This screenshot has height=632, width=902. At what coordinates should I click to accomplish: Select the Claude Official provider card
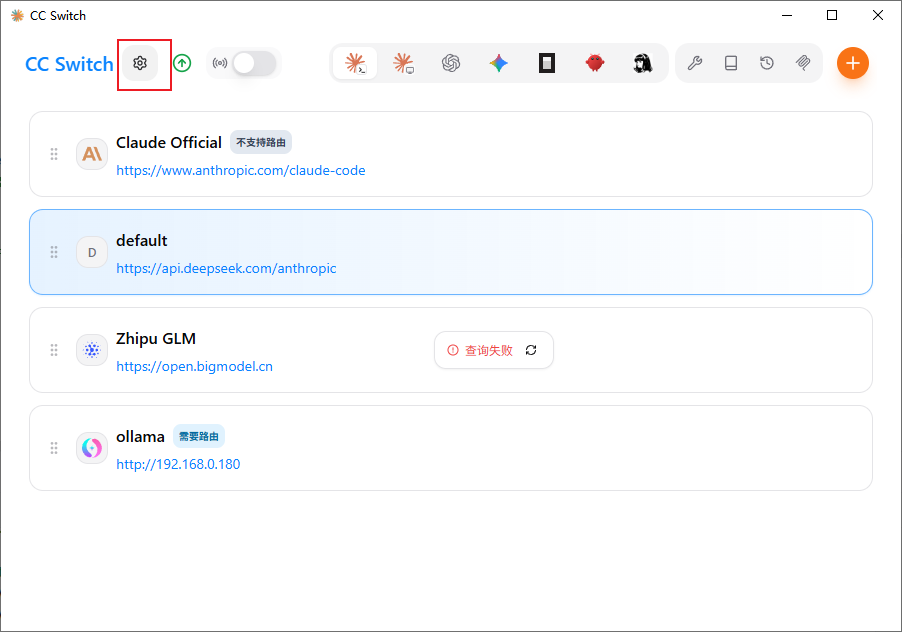(451, 154)
